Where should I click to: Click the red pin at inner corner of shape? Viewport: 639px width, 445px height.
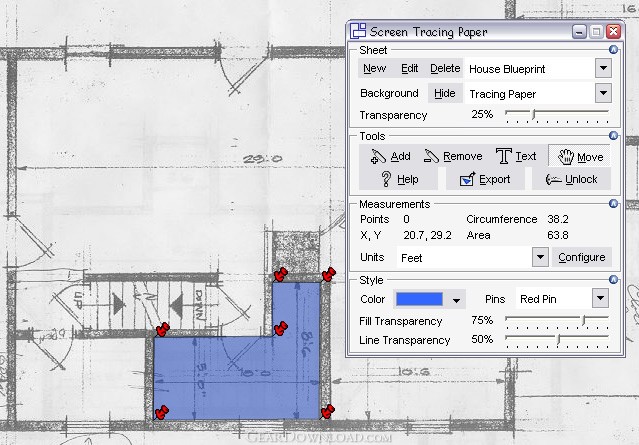pos(280,328)
